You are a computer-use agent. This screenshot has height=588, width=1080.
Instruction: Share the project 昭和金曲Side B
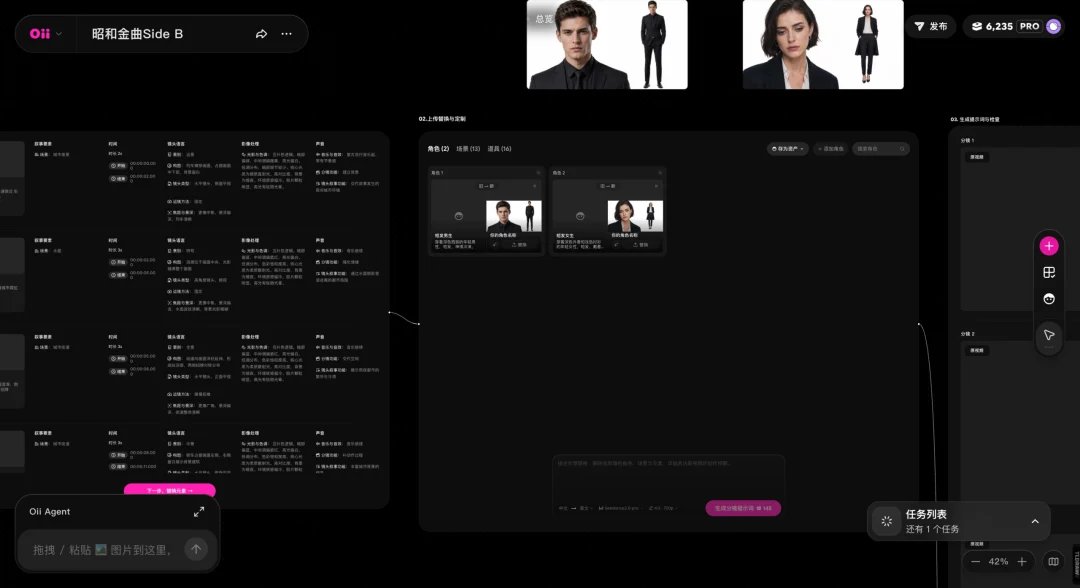coord(261,34)
